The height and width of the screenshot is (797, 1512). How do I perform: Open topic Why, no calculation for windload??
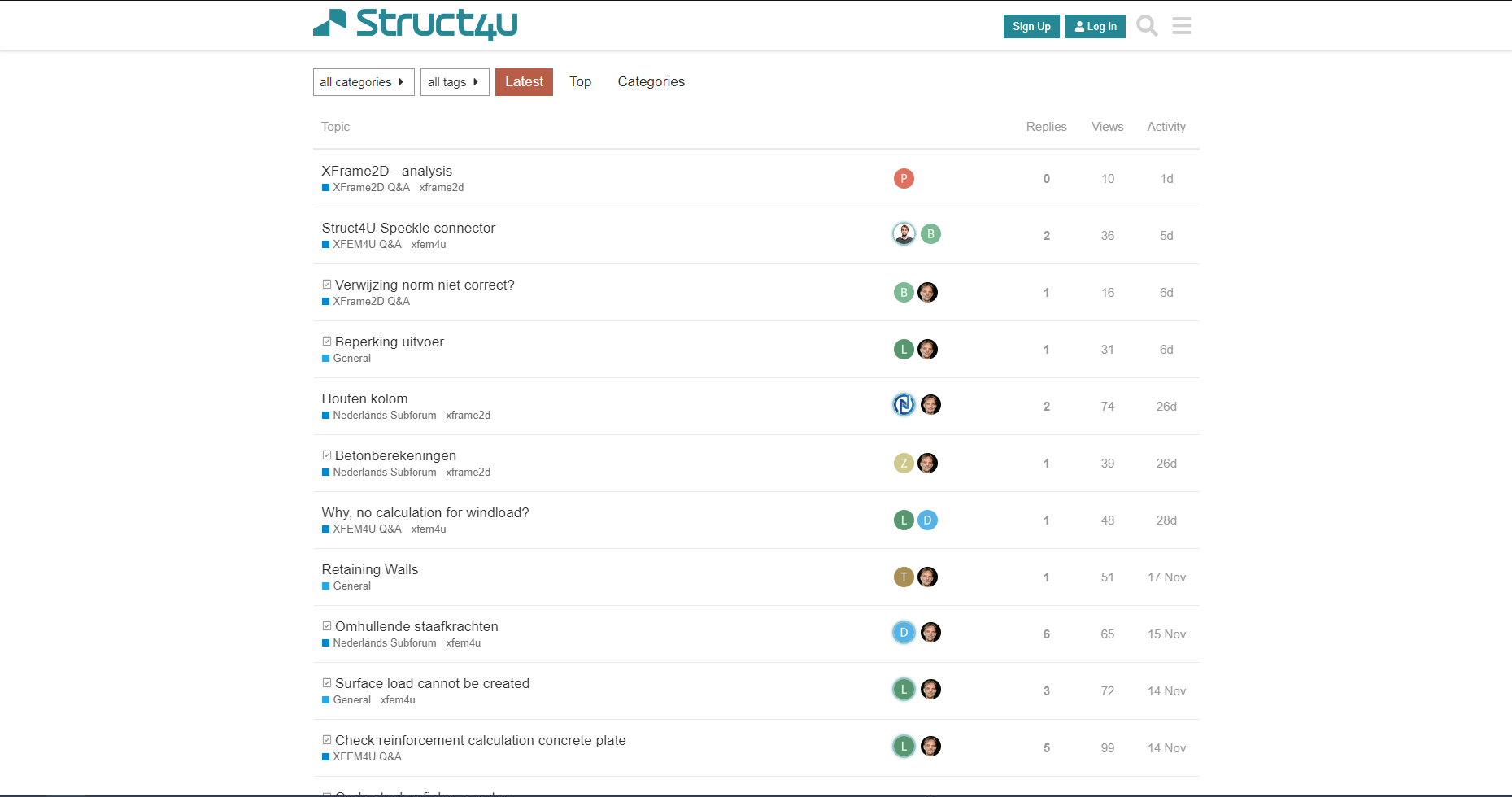425,512
